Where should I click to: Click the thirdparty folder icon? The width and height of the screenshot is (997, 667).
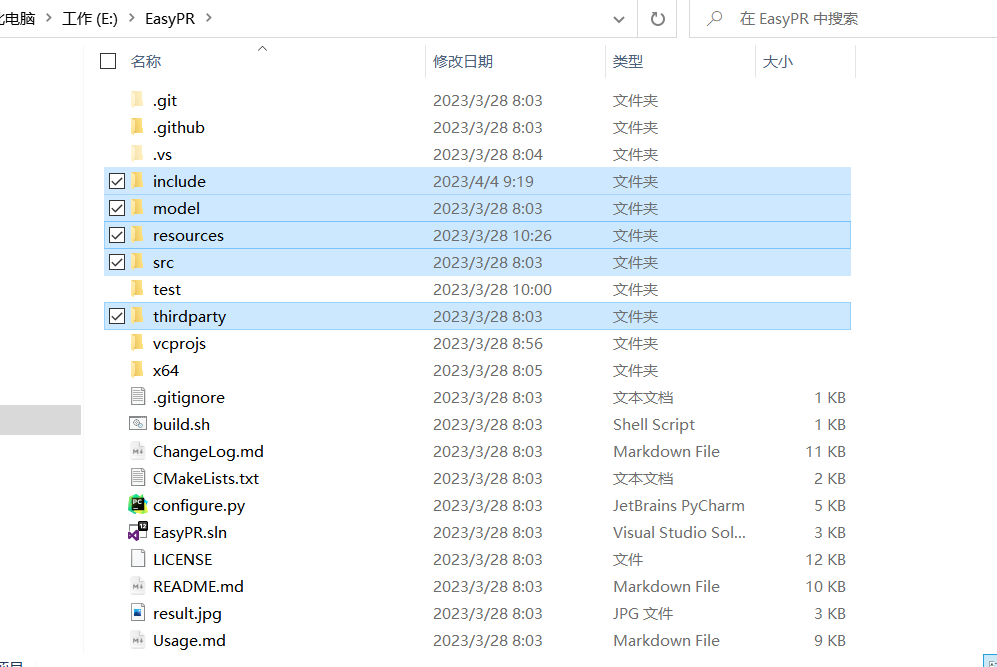point(137,316)
